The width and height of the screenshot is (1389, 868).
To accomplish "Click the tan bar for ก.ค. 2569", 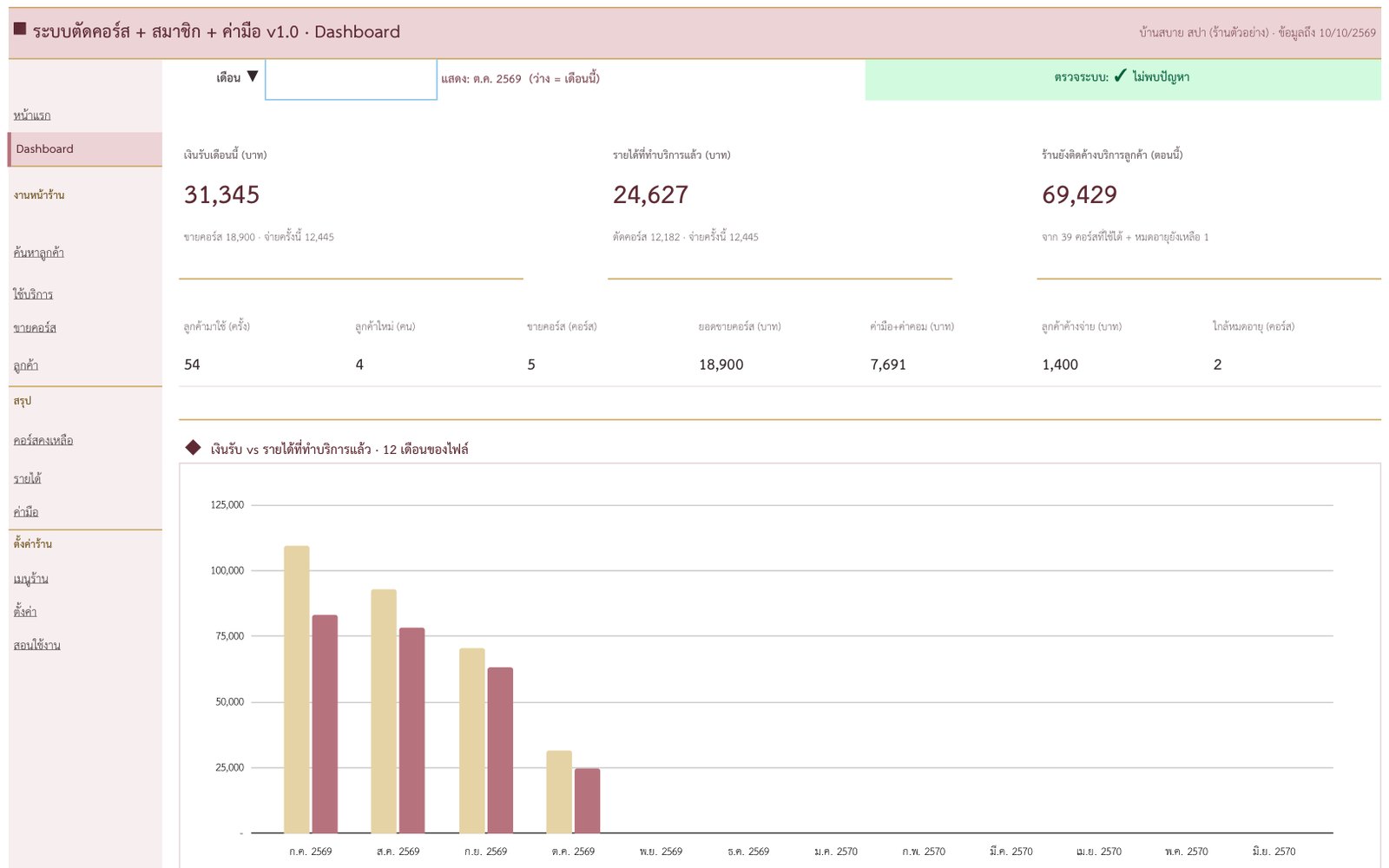I will tap(297, 689).
